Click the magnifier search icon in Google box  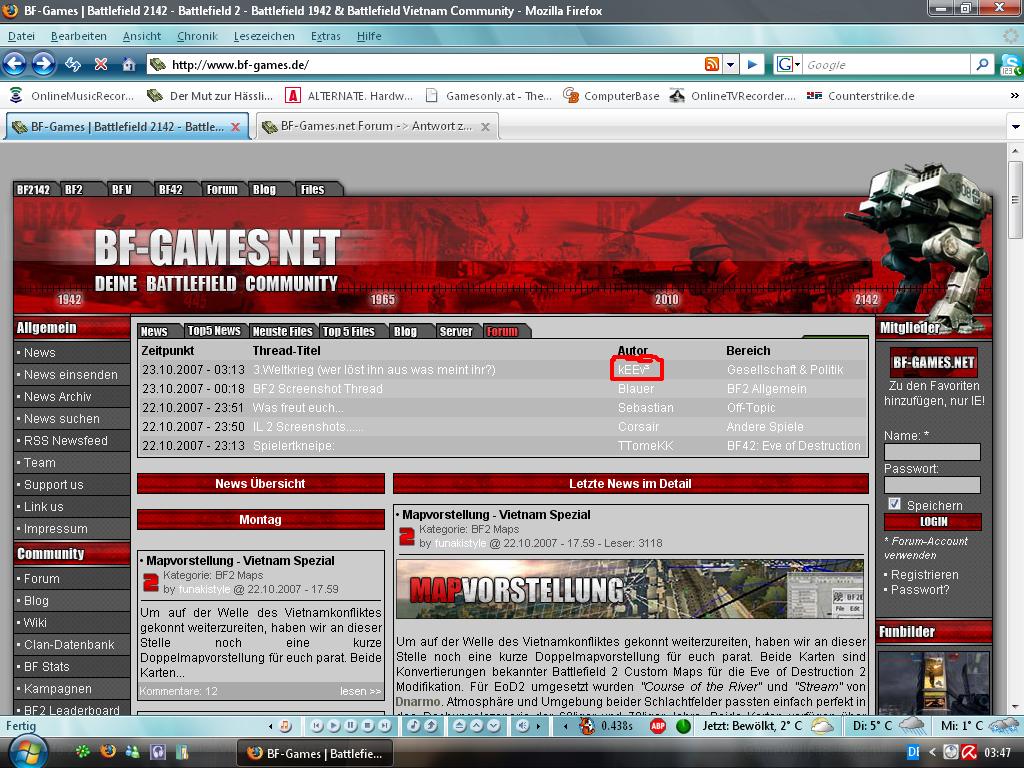click(983, 64)
